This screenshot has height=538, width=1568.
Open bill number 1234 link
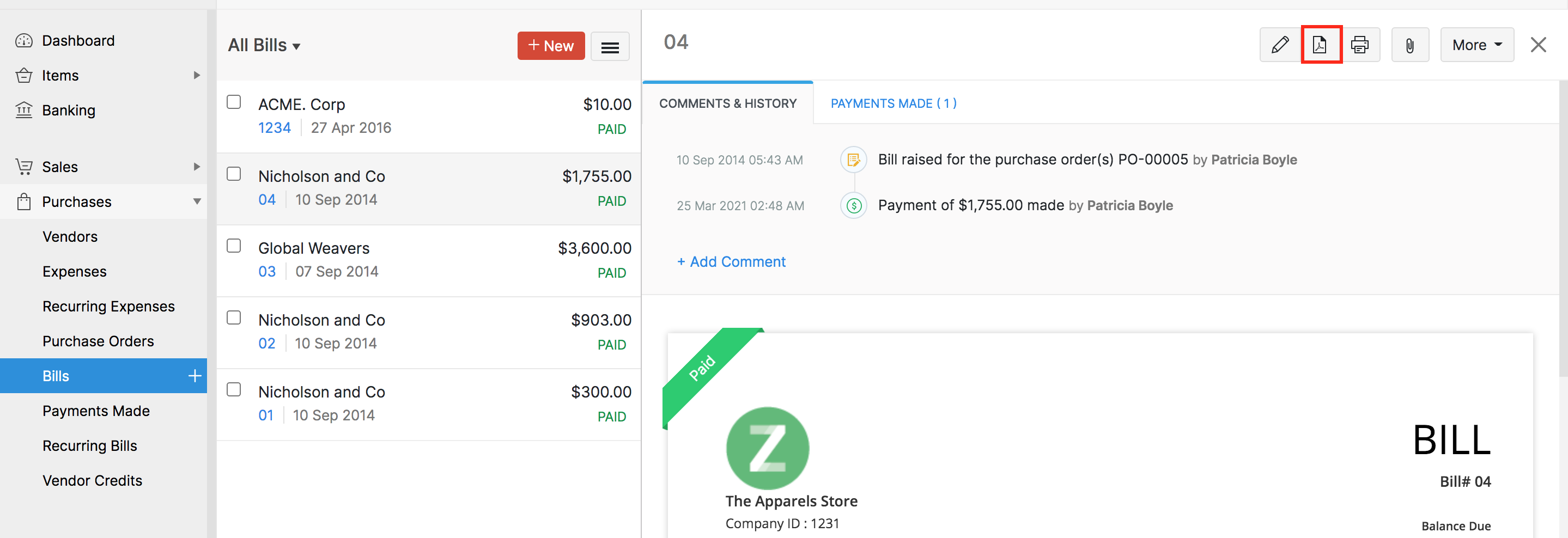[x=274, y=128]
